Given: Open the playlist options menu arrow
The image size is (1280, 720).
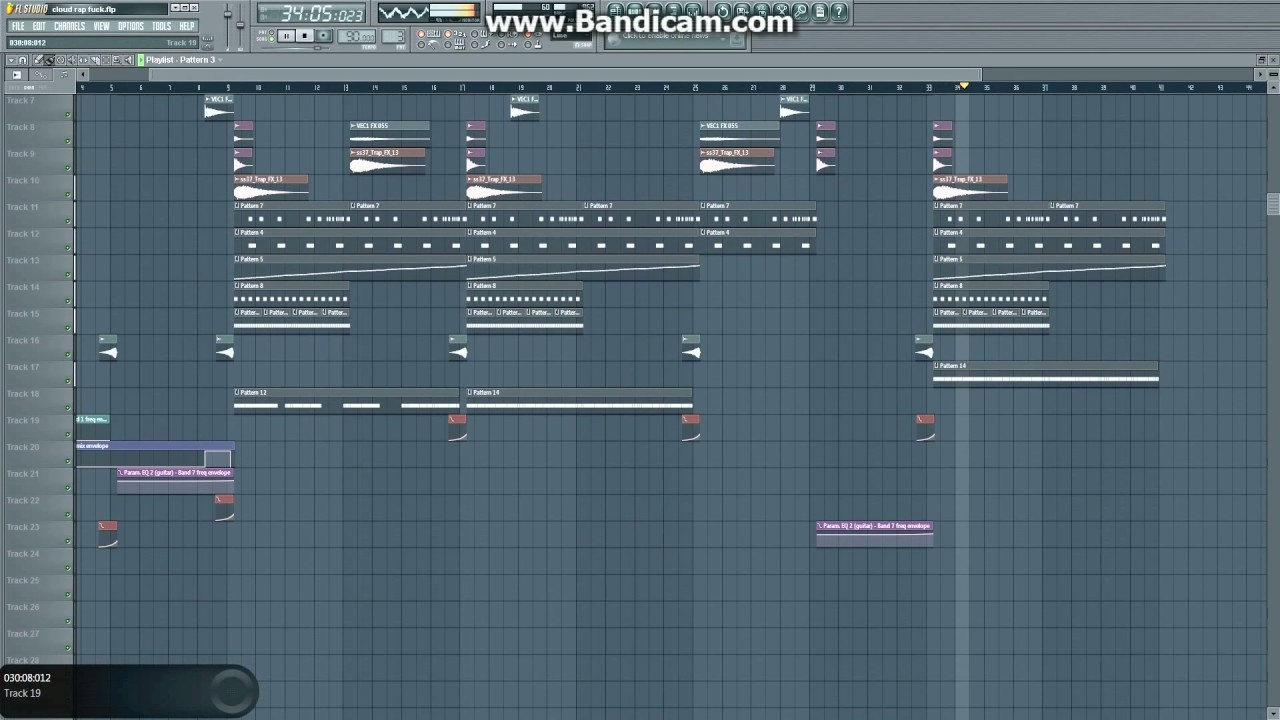Looking at the screenshot, I should pos(11,60).
